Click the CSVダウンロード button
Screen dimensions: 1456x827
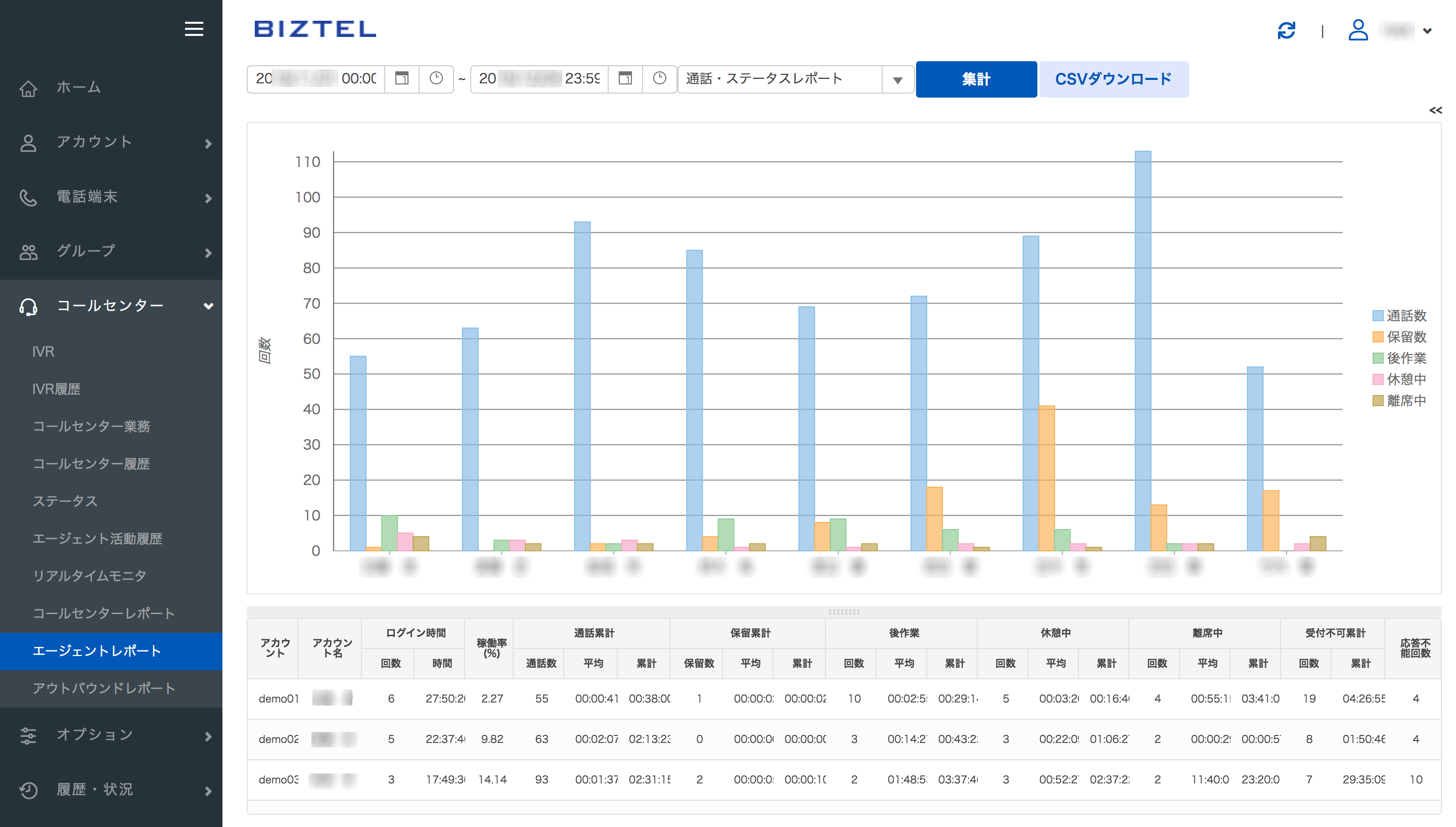[x=1113, y=79]
